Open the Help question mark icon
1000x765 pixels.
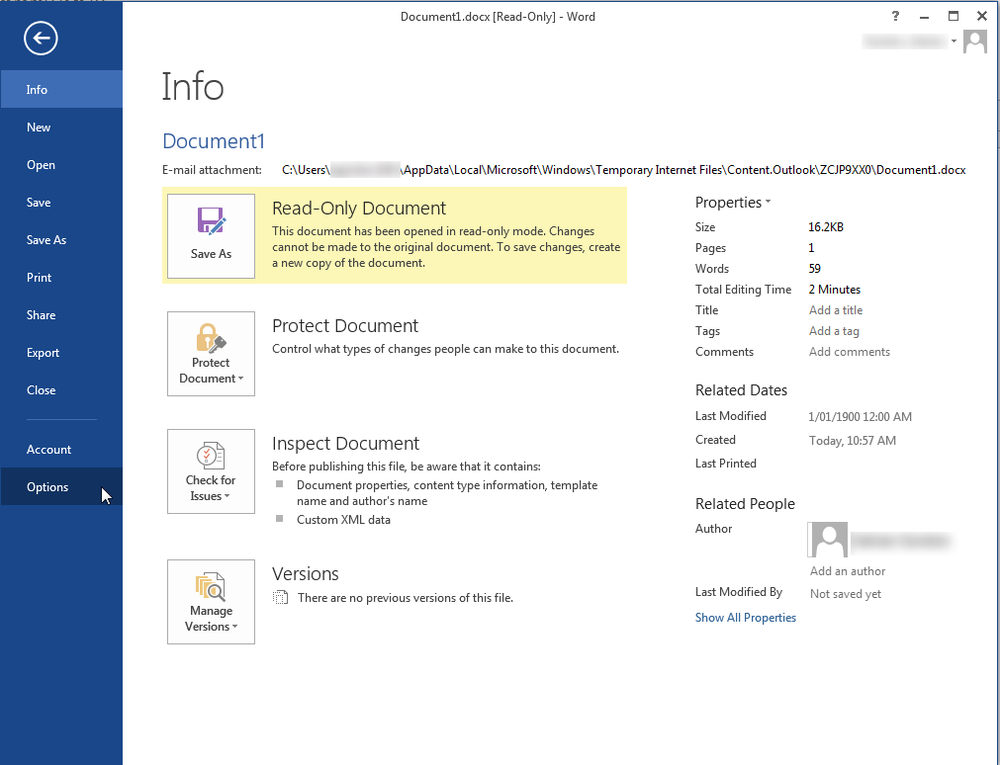click(x=895, y=17)
